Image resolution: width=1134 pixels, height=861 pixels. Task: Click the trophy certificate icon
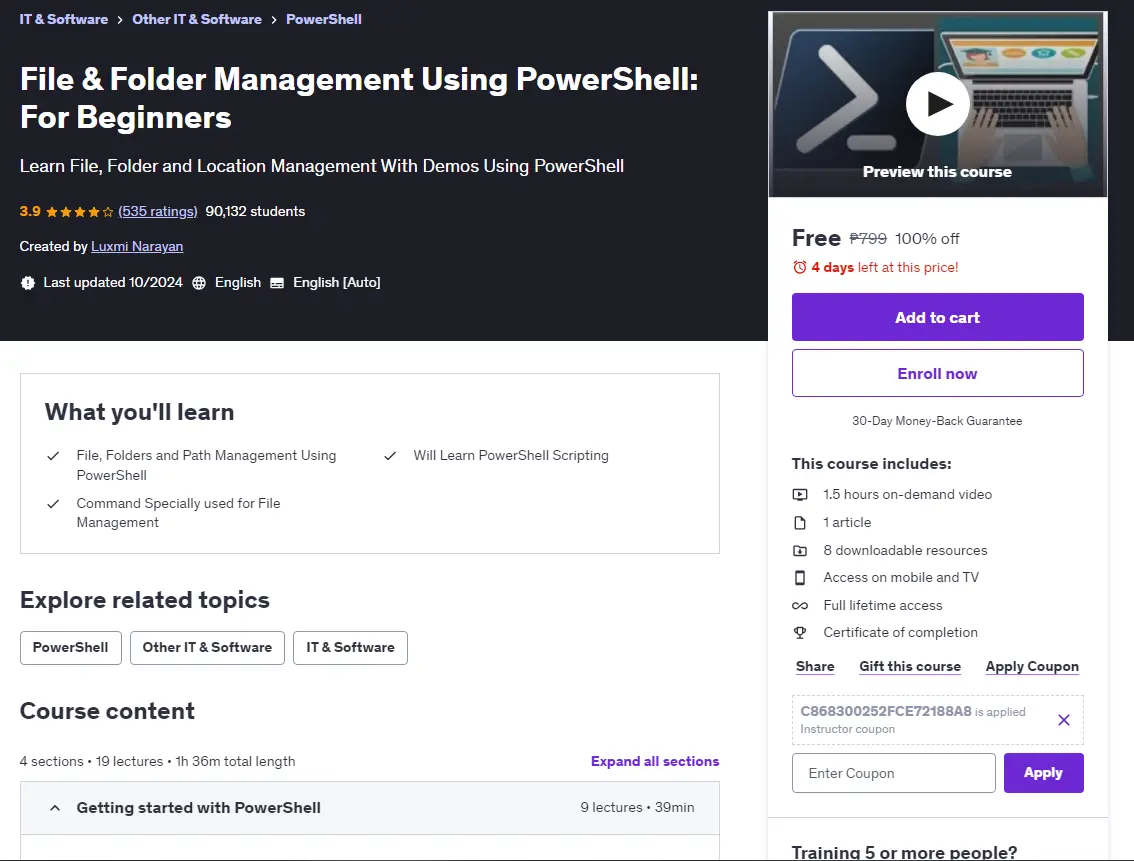(800, 633)
